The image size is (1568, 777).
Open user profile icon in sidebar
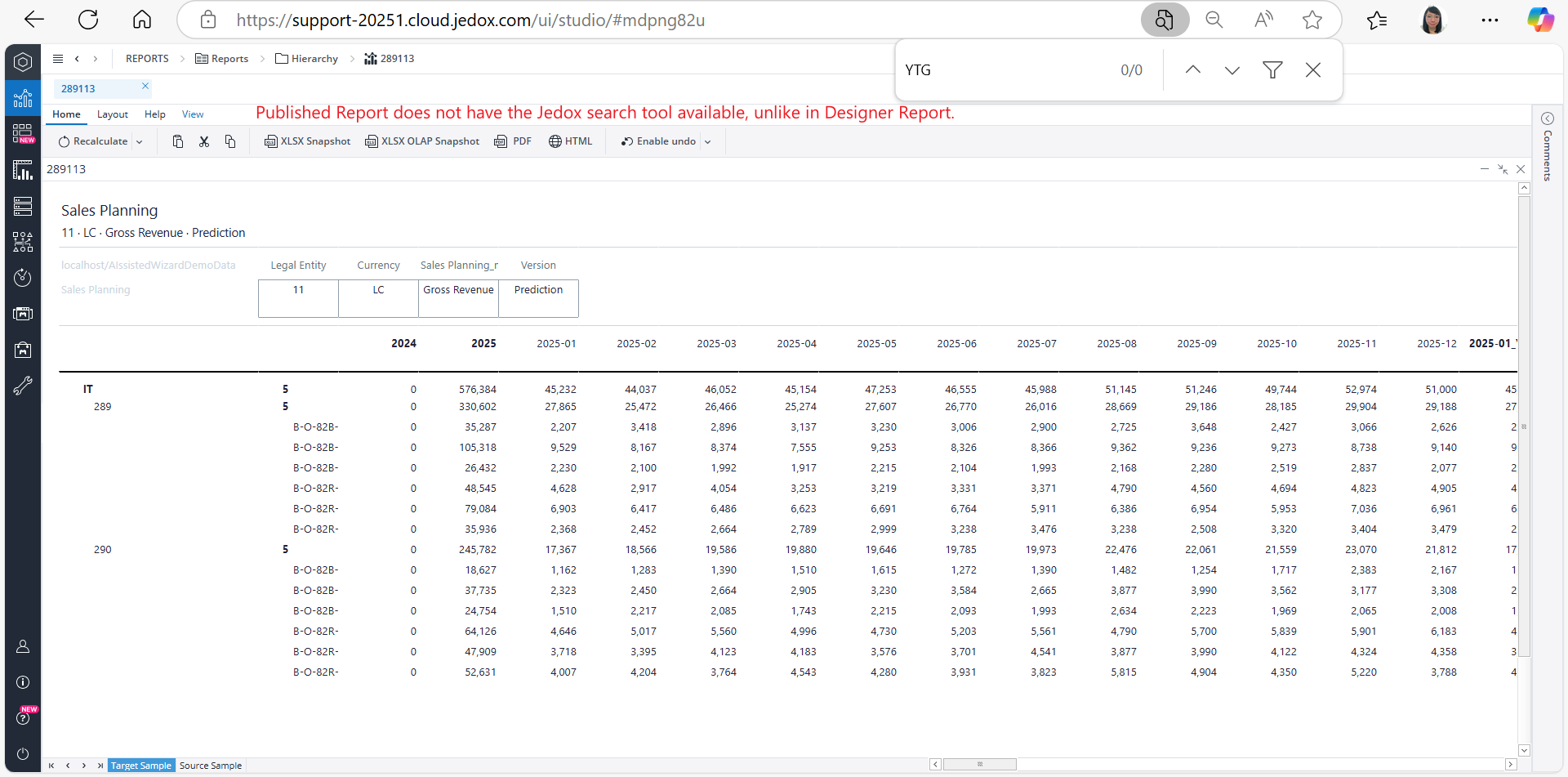23,646
